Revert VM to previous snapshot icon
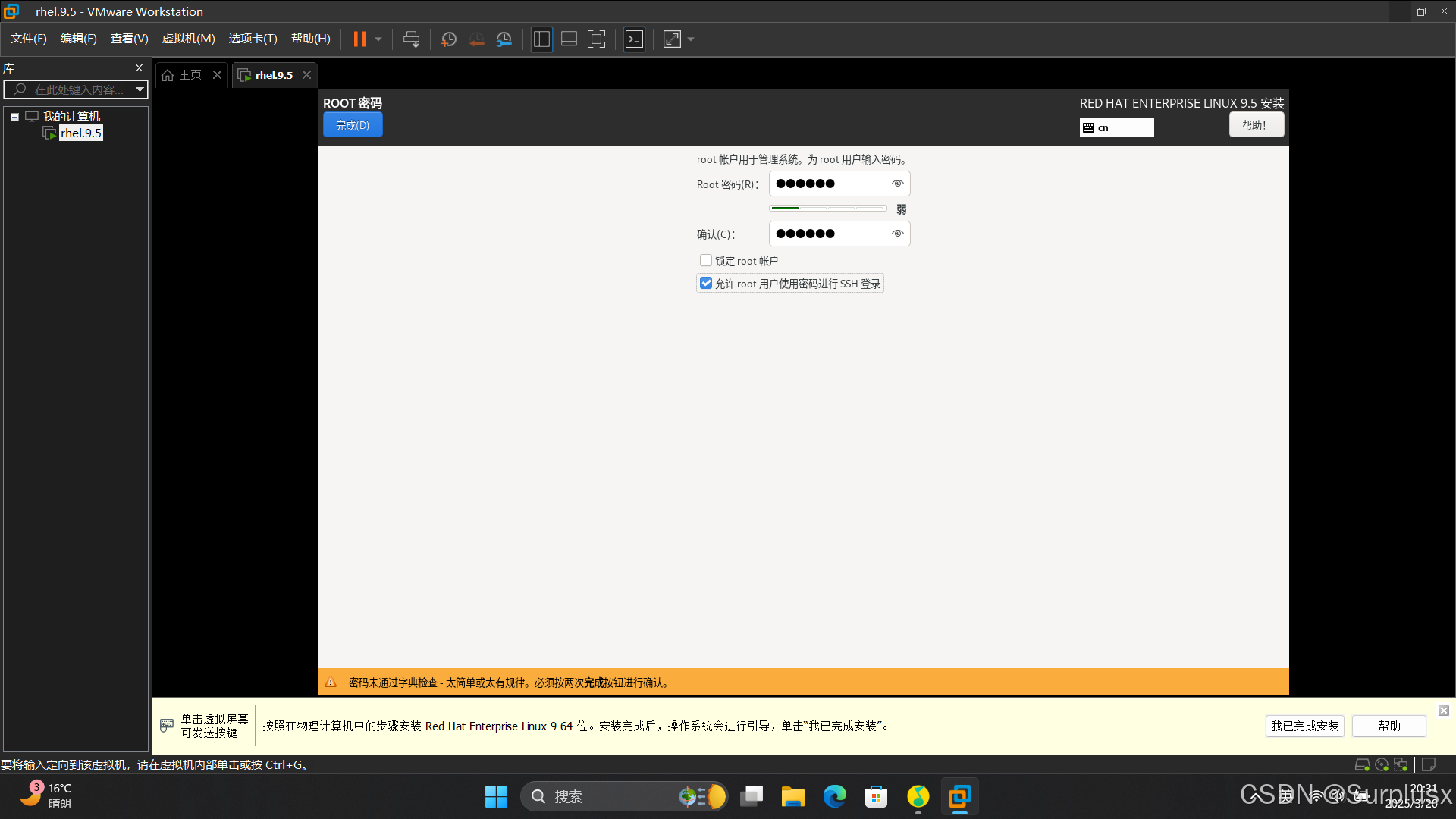Viewport: 1456px width, 819px height. coord(476,39)
